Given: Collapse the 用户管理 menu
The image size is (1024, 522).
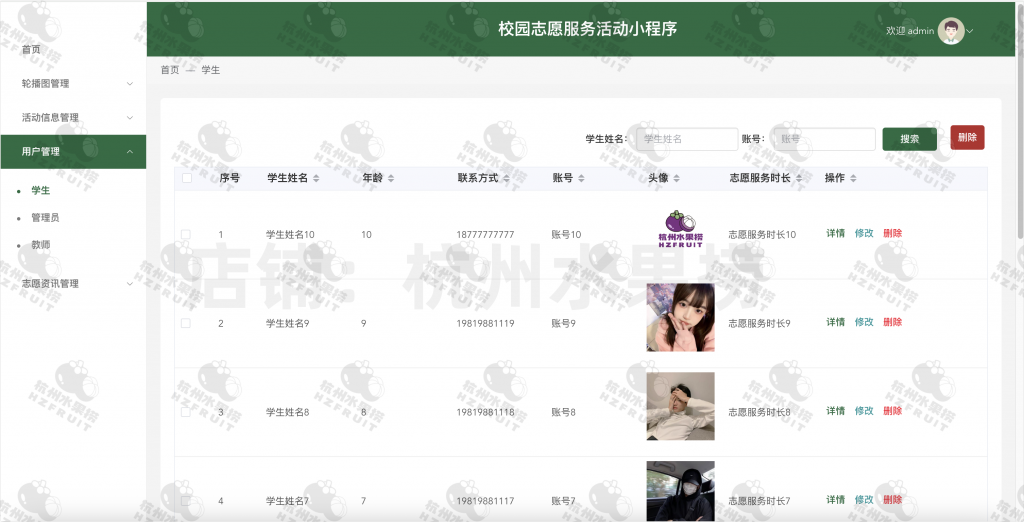Looking at the screenshot, I should 73,152.
